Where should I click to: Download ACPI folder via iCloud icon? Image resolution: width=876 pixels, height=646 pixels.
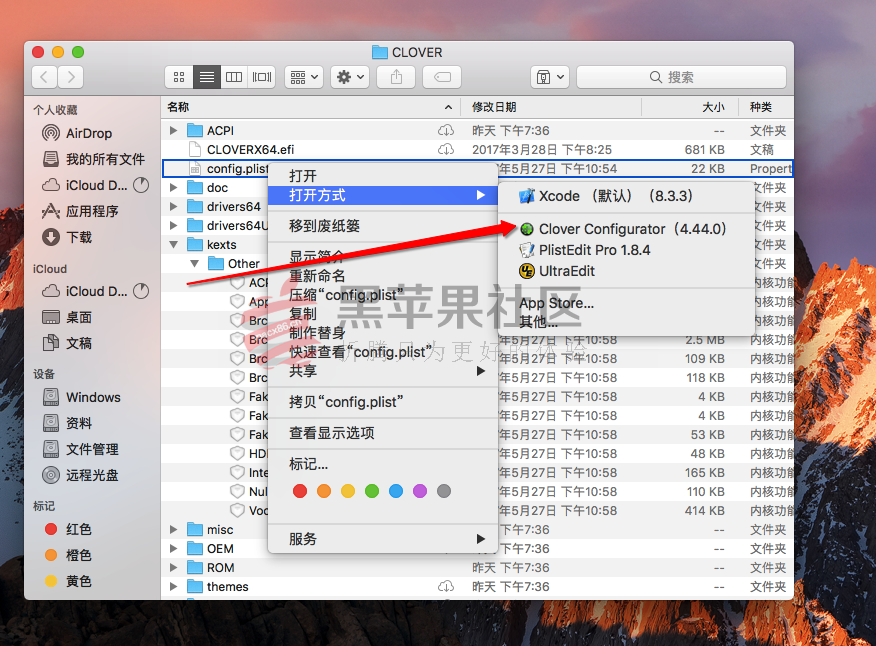pyautogui.click(x=446, y=131)
